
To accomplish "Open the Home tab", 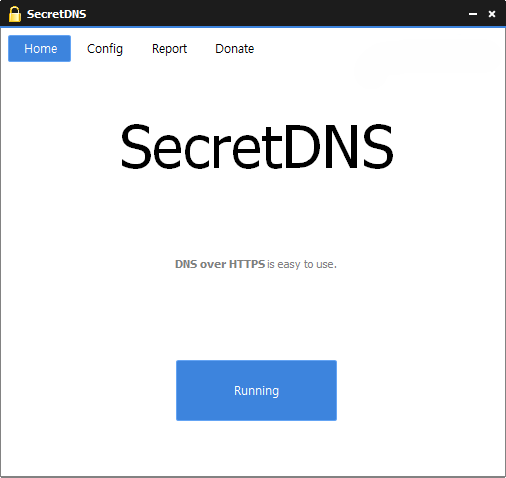I will 39,49.
